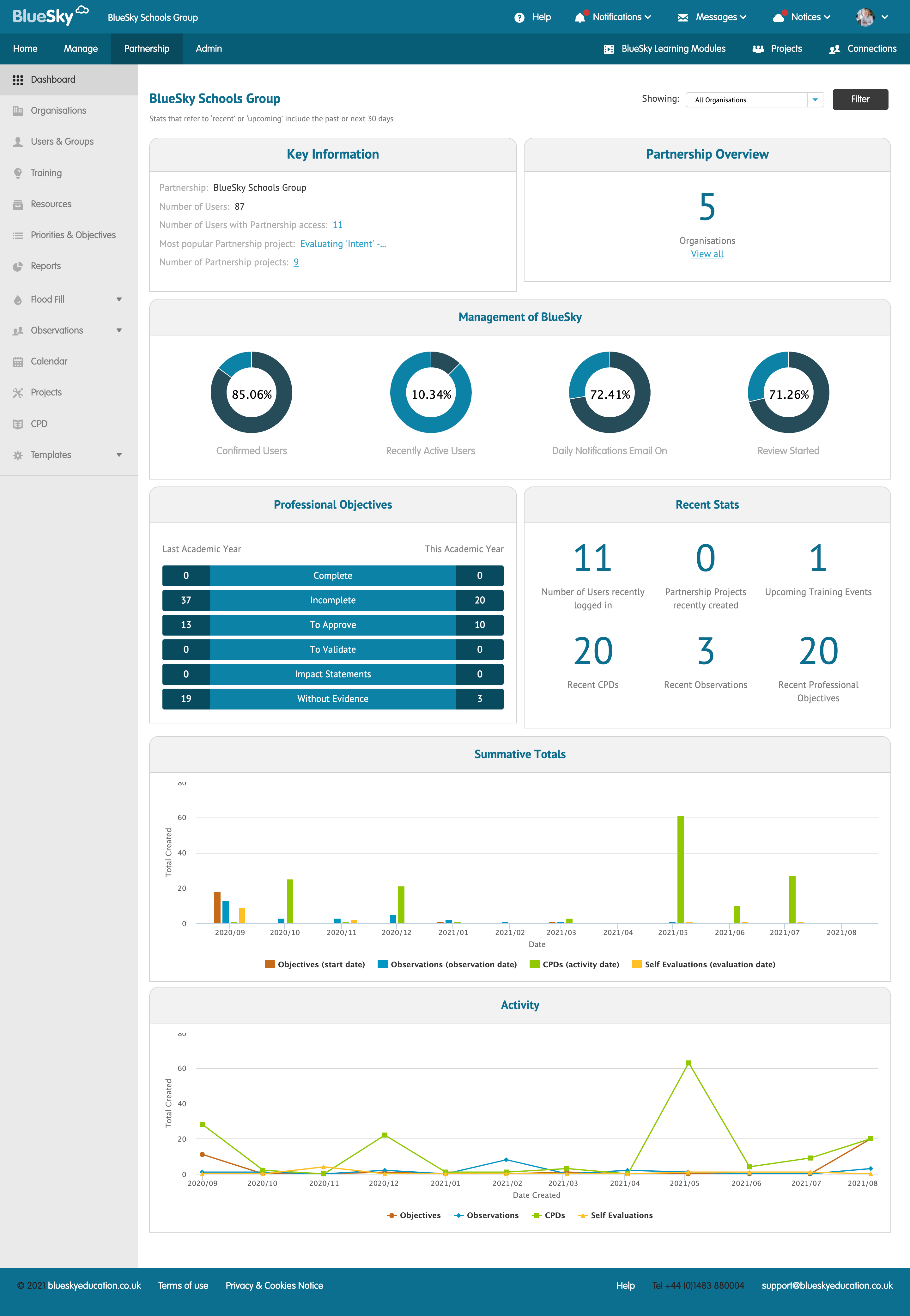This screenshot has width=910, height=1316.
Task: Click the Without Evidence objectives row
Action: (333, 699)
